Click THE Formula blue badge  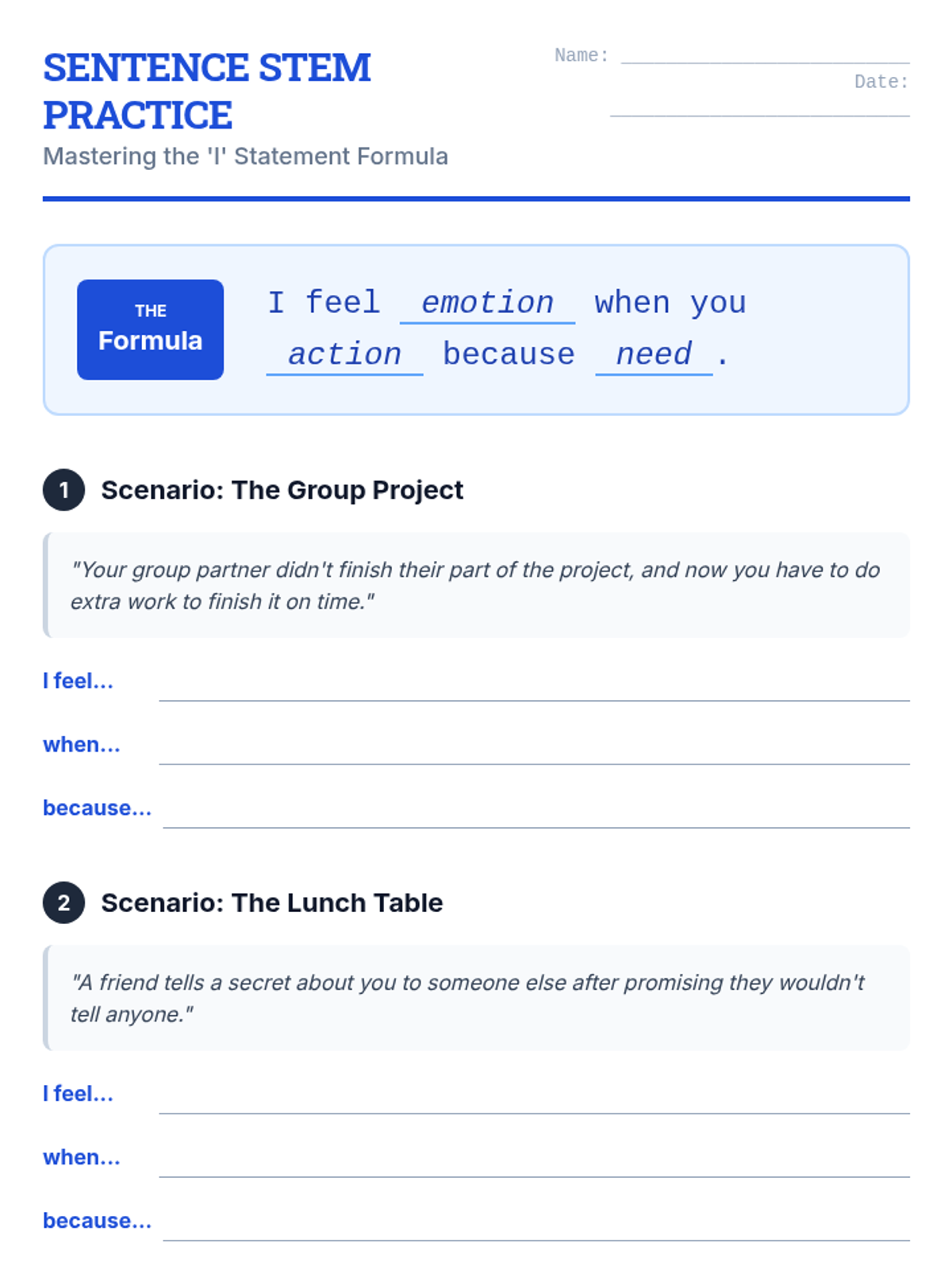(x=150, y=329)
